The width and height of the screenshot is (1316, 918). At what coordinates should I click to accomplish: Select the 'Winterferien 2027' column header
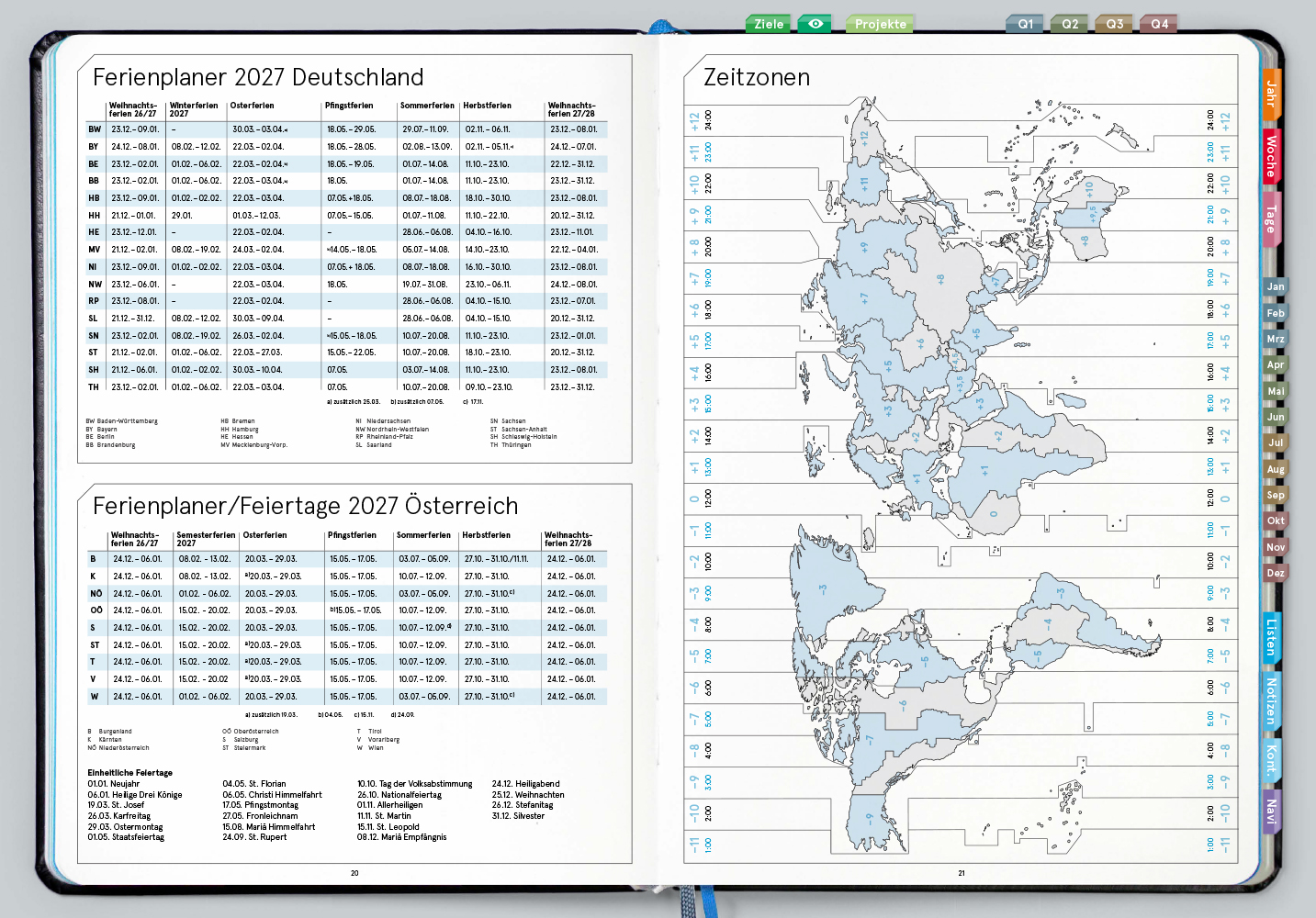pos(194,109)
